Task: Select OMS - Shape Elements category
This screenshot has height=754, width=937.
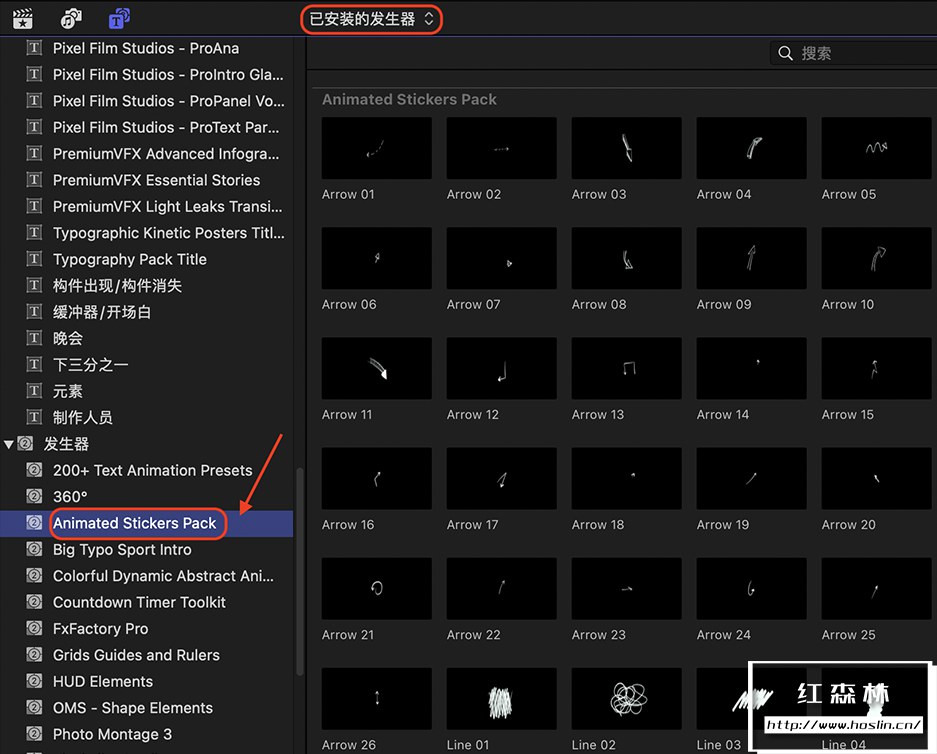Action: pos(146,707)
